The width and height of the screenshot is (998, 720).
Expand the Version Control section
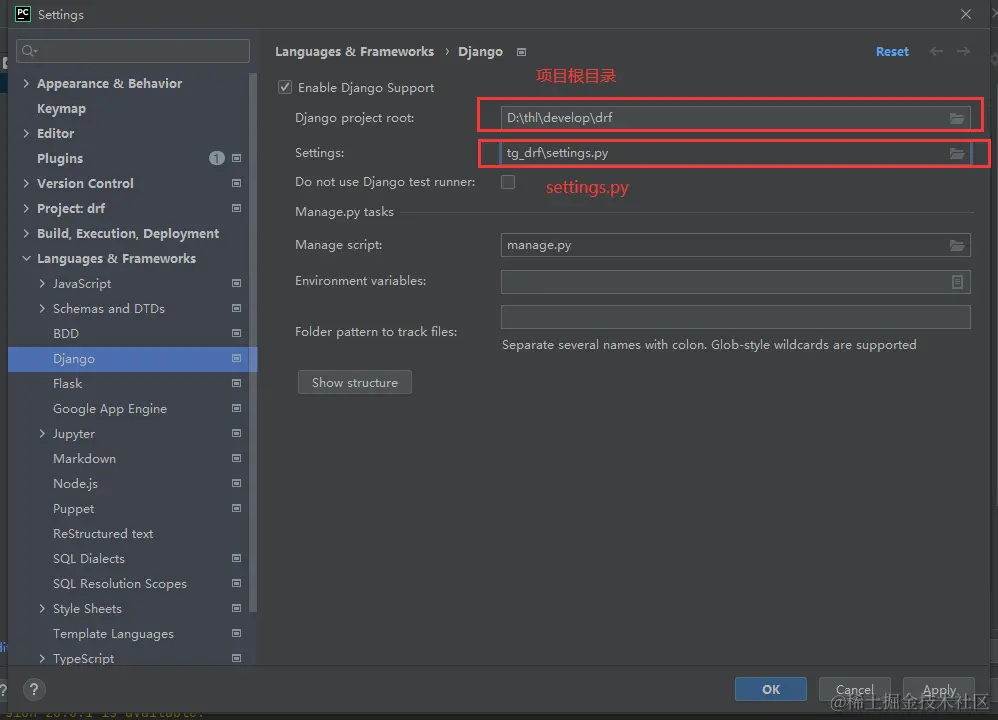coord(26,183)
